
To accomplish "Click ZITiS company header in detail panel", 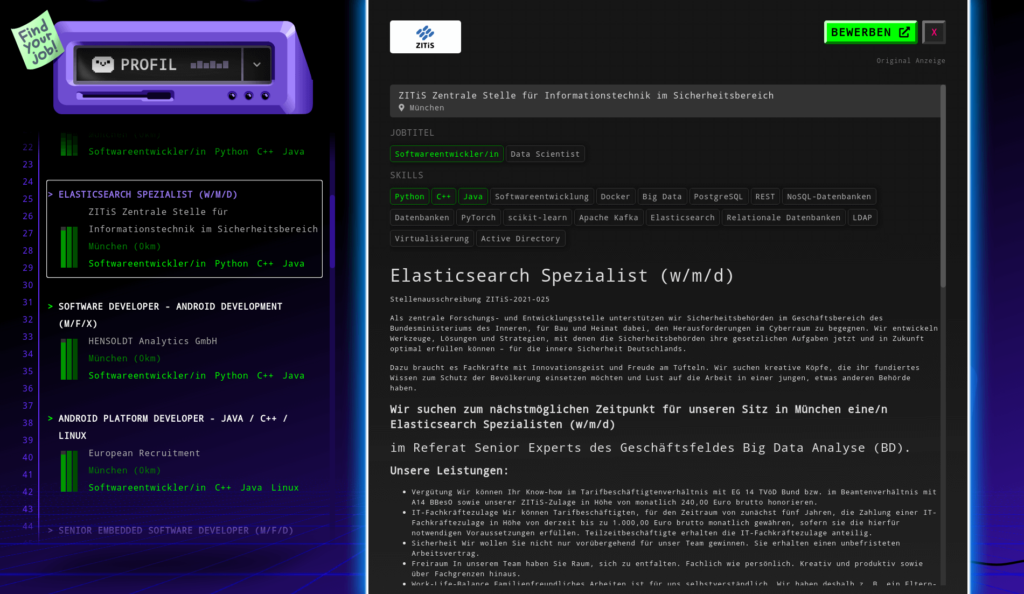I will pos(586,95).
